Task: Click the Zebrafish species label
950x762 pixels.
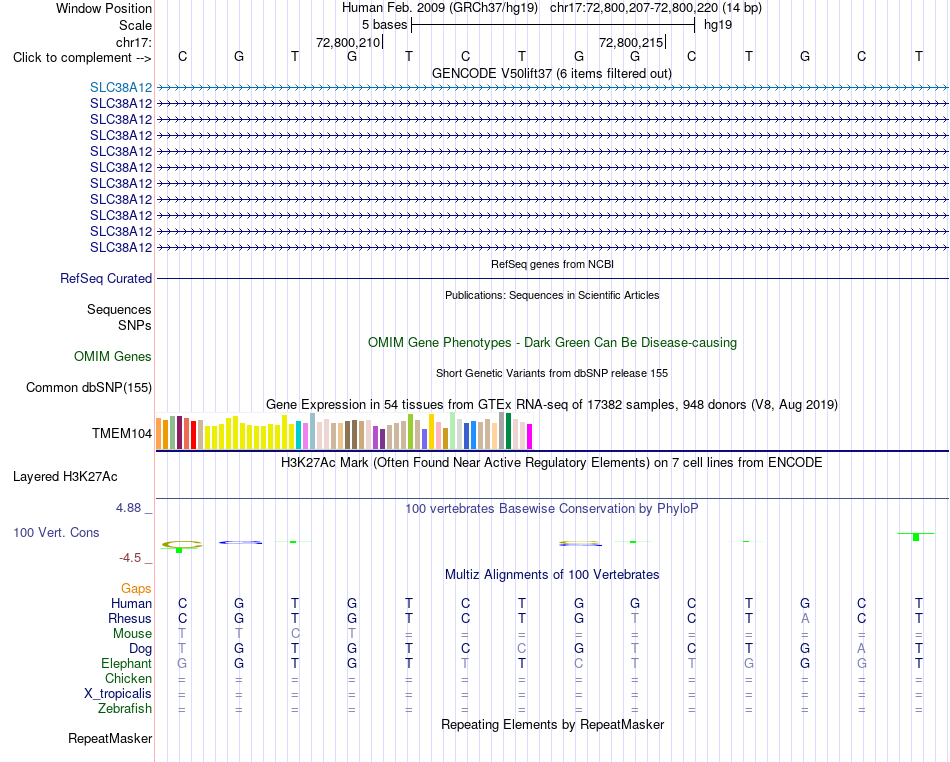Action: click(125, 709)
